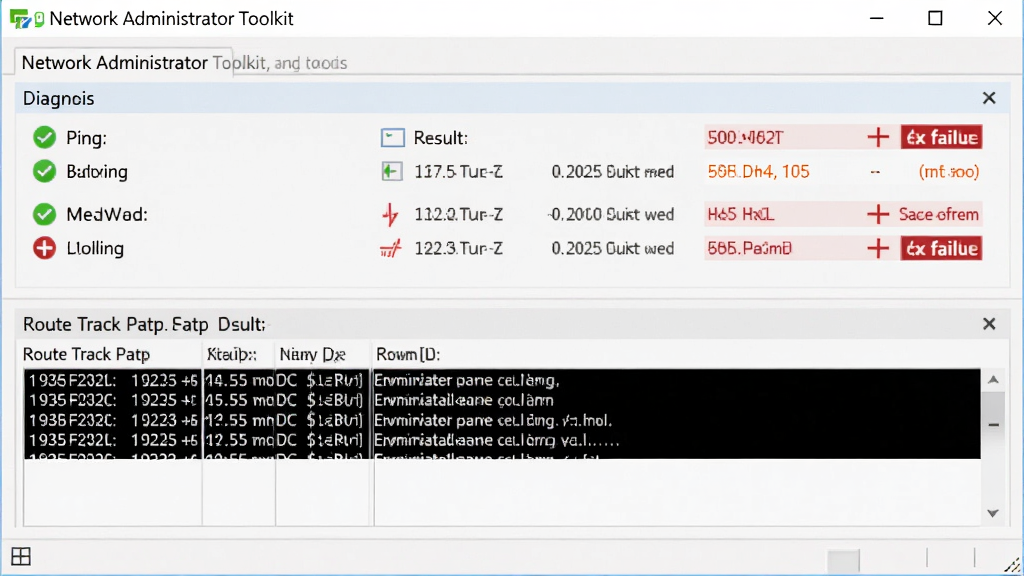Click the scrollbar down arrow in route list
Screen dimensions: 1024x576
pyautogui.click(x=993, y=513)
